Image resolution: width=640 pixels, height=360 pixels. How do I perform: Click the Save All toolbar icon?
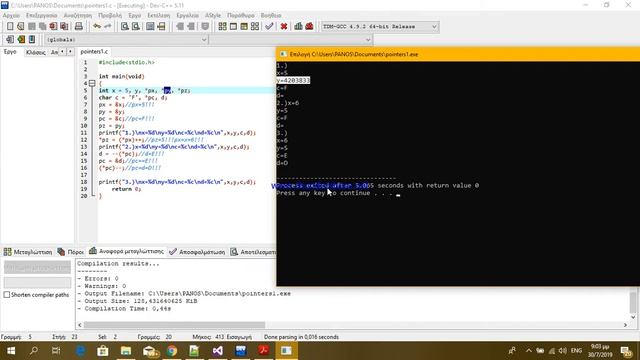pos(42,27)
